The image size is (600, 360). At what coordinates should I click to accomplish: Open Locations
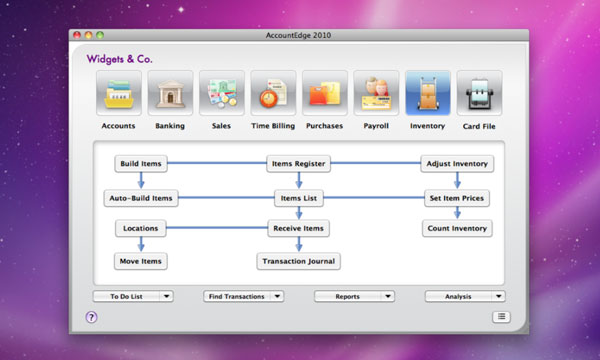[x=140, y=228]
